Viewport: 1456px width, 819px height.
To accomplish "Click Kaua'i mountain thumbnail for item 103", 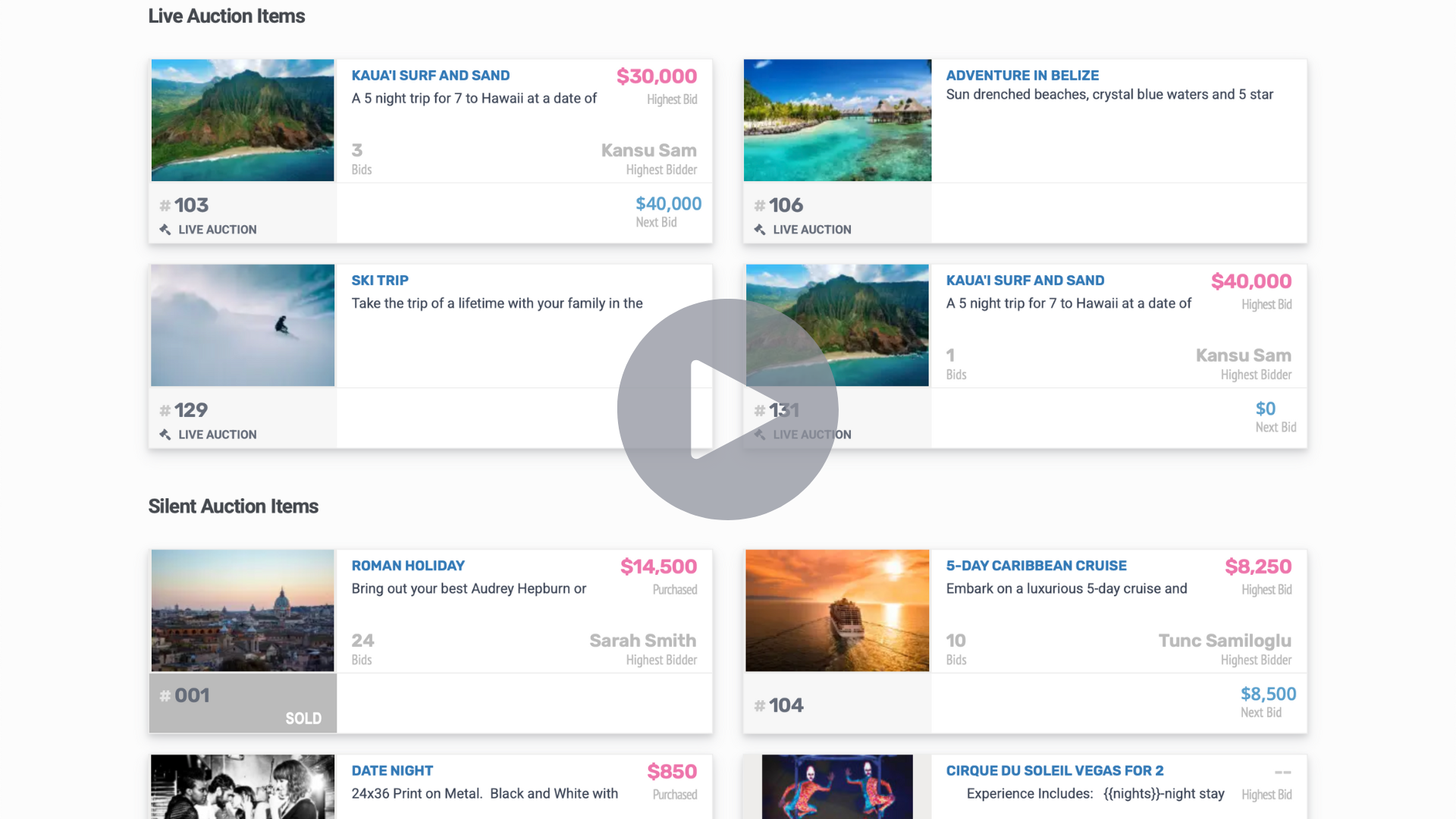I will click(x=243, y=120).
